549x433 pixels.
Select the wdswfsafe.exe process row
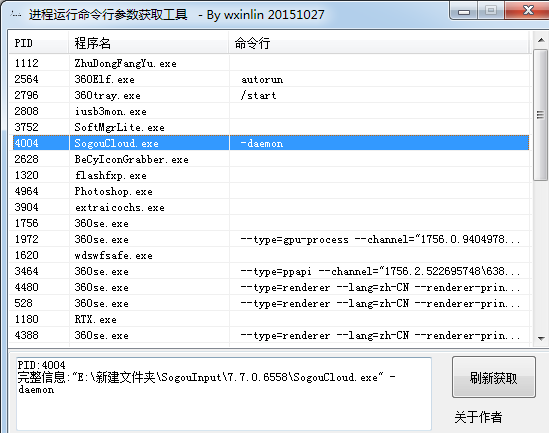click(269, 256)
